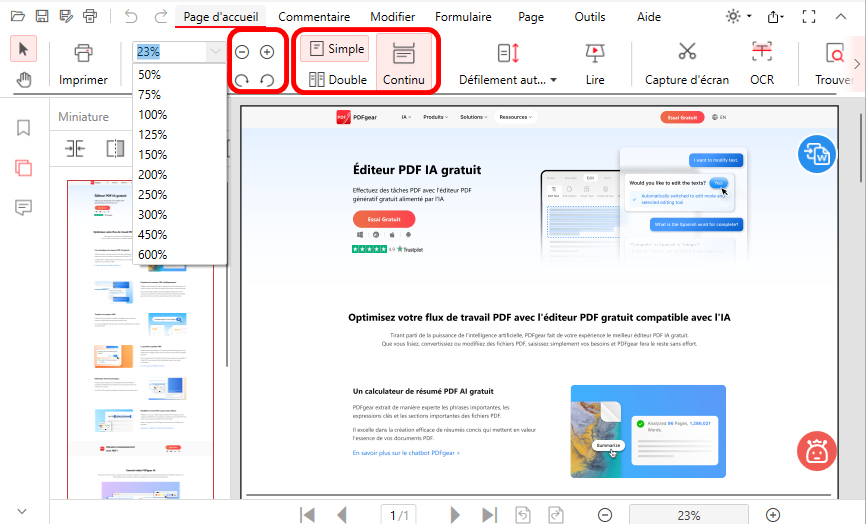Click the zoom percentage combo box field

tap(170, 52)
